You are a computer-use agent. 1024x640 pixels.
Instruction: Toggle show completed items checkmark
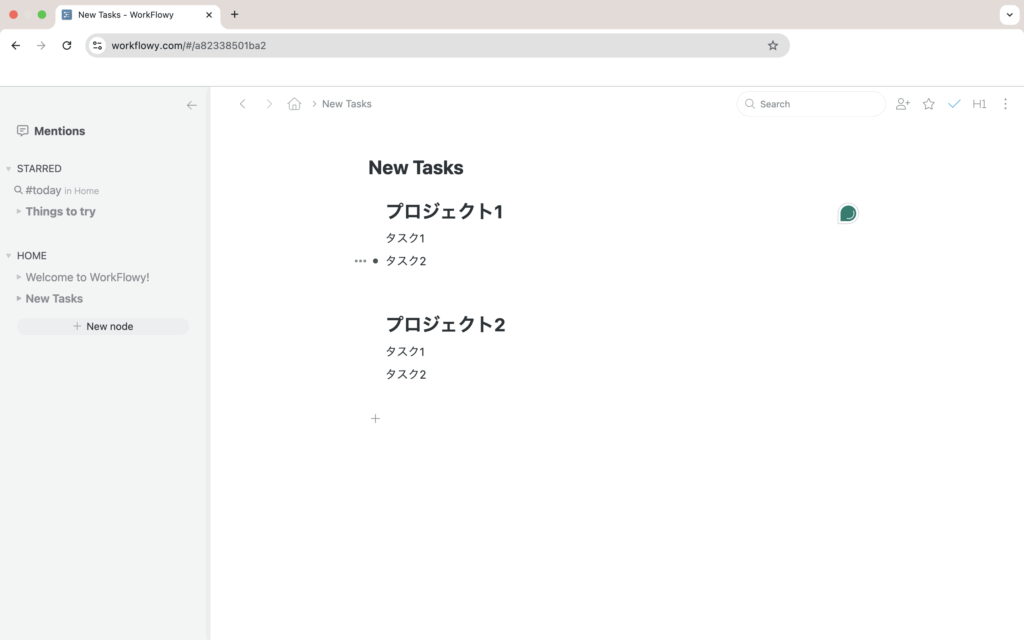tap(954, 104)
